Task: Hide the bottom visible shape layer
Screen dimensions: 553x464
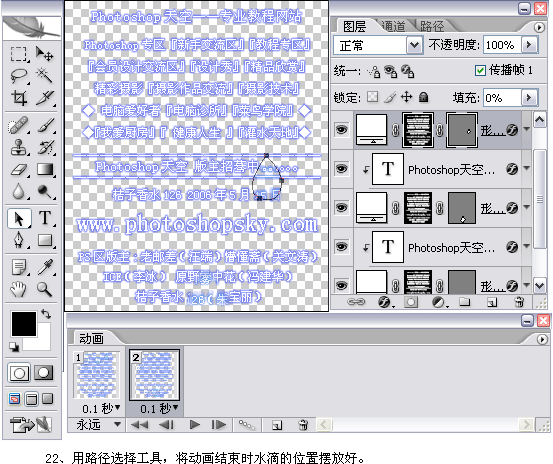Action: (x=341, y=285)
